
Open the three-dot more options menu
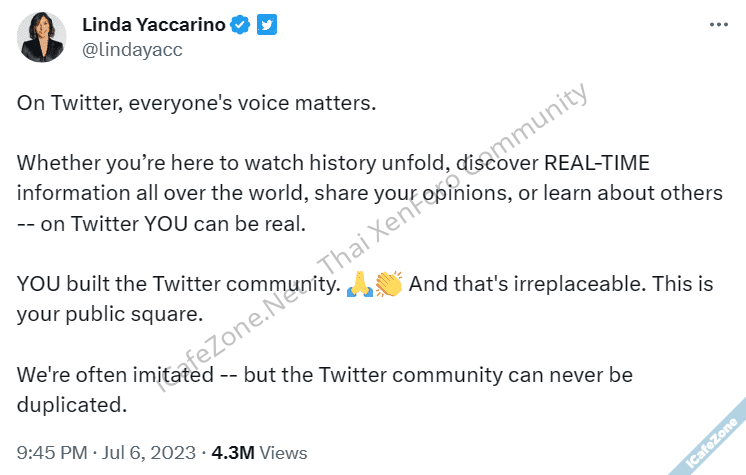(x=718, y=24)
